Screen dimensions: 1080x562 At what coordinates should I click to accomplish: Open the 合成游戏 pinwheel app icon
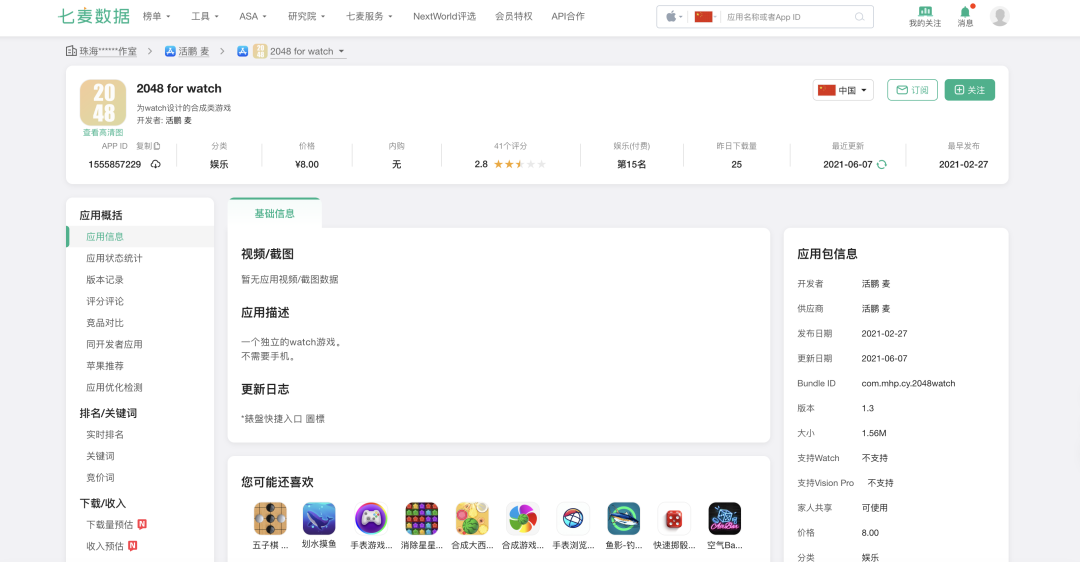point(522,519)
